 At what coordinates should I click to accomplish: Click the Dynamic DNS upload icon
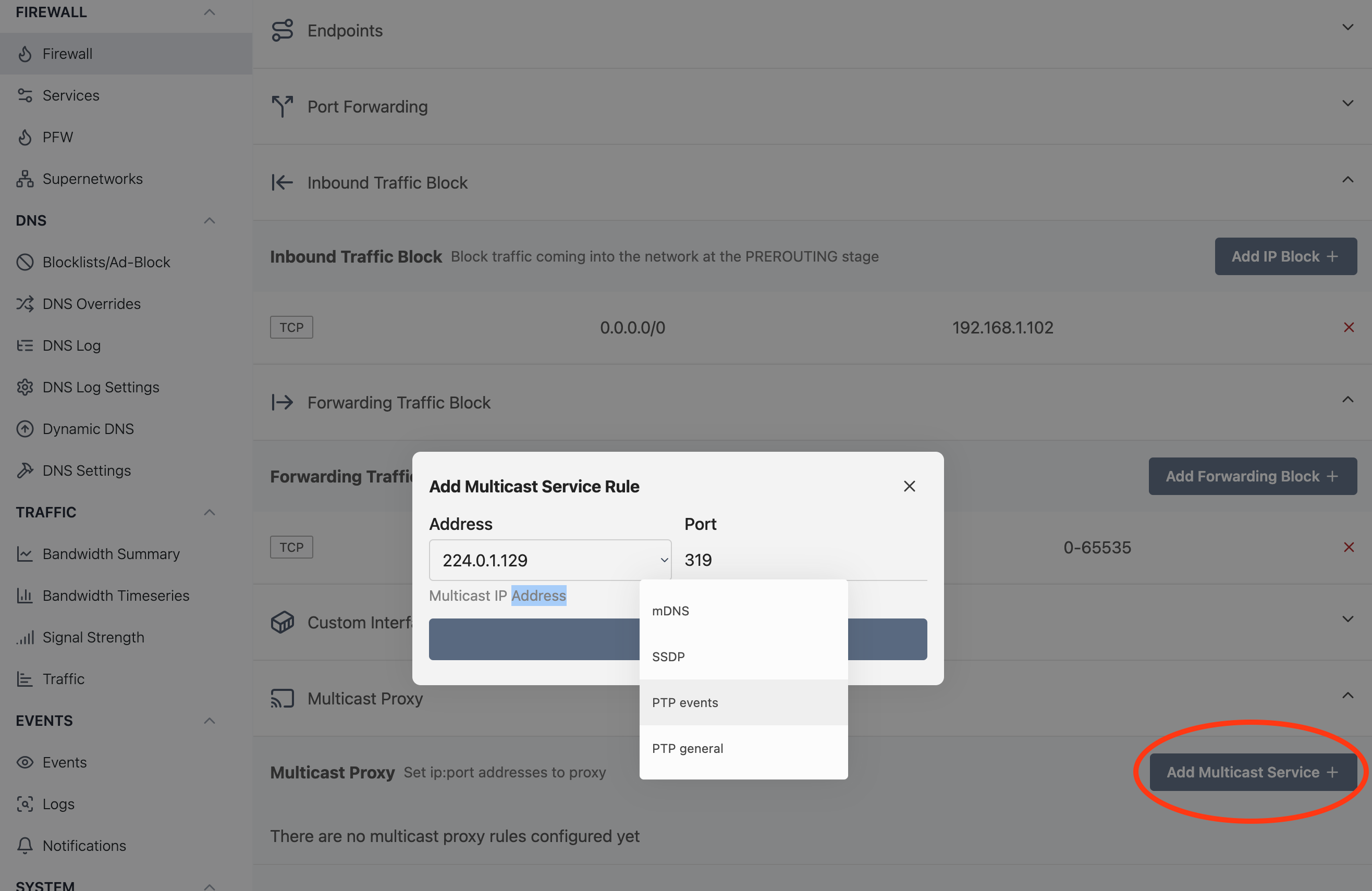[x=25, y=429]
